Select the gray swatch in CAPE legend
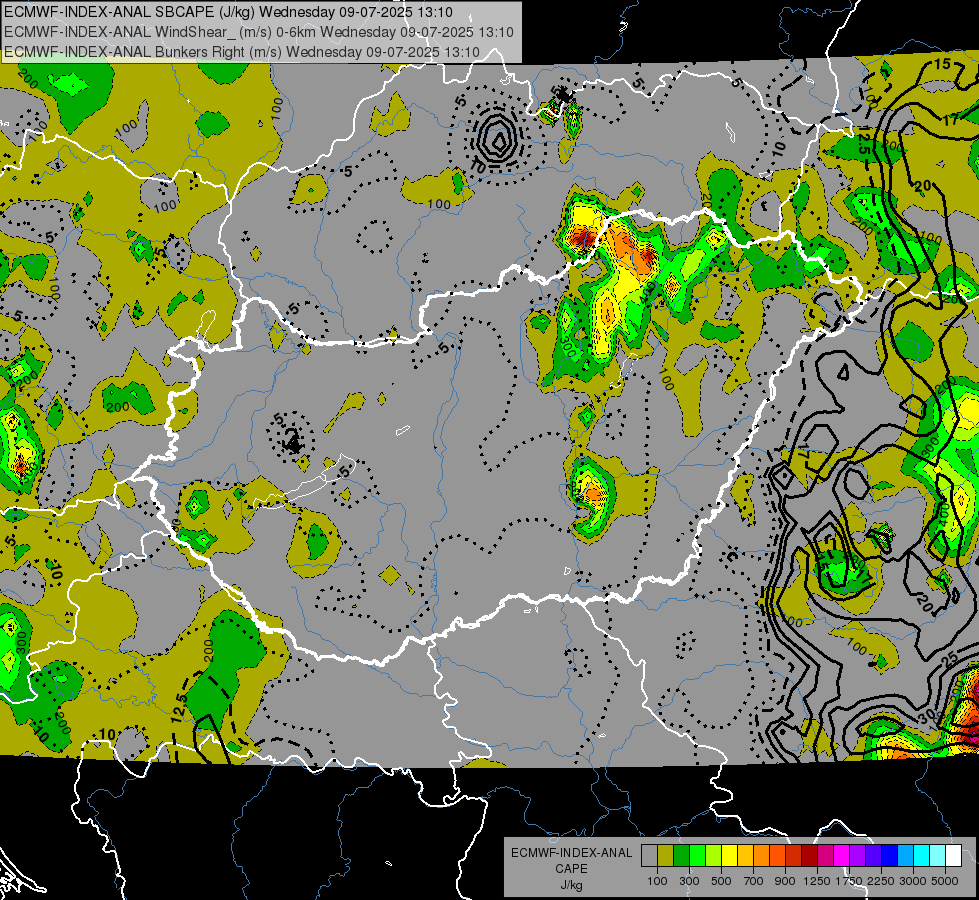979x900 pixels. [649, 855]
